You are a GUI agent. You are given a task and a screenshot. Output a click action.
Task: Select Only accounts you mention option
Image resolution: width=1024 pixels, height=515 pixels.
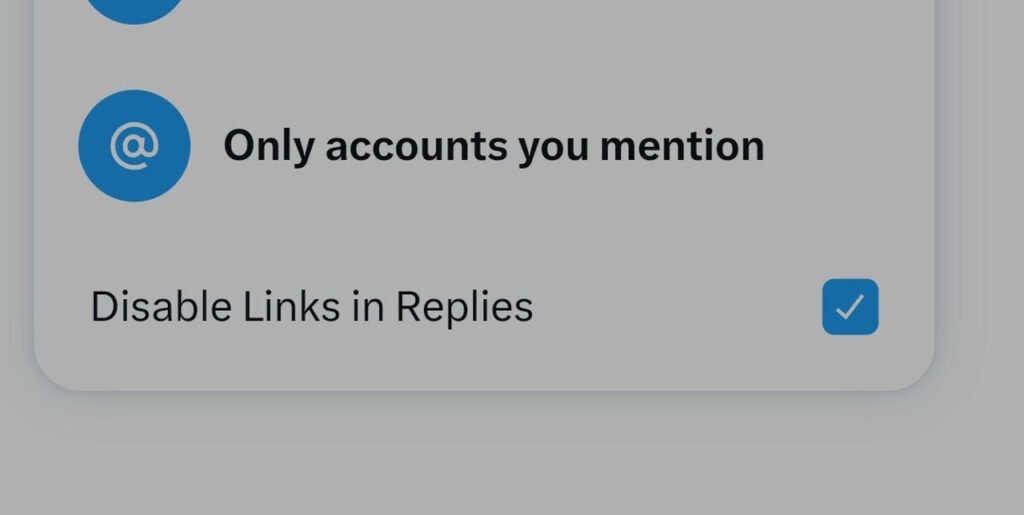(493, 146)
